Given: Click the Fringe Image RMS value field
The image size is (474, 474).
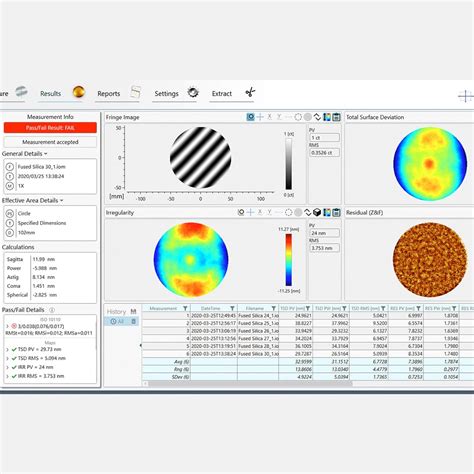Looking at the screenshot, I should click(x=324, y=153).
